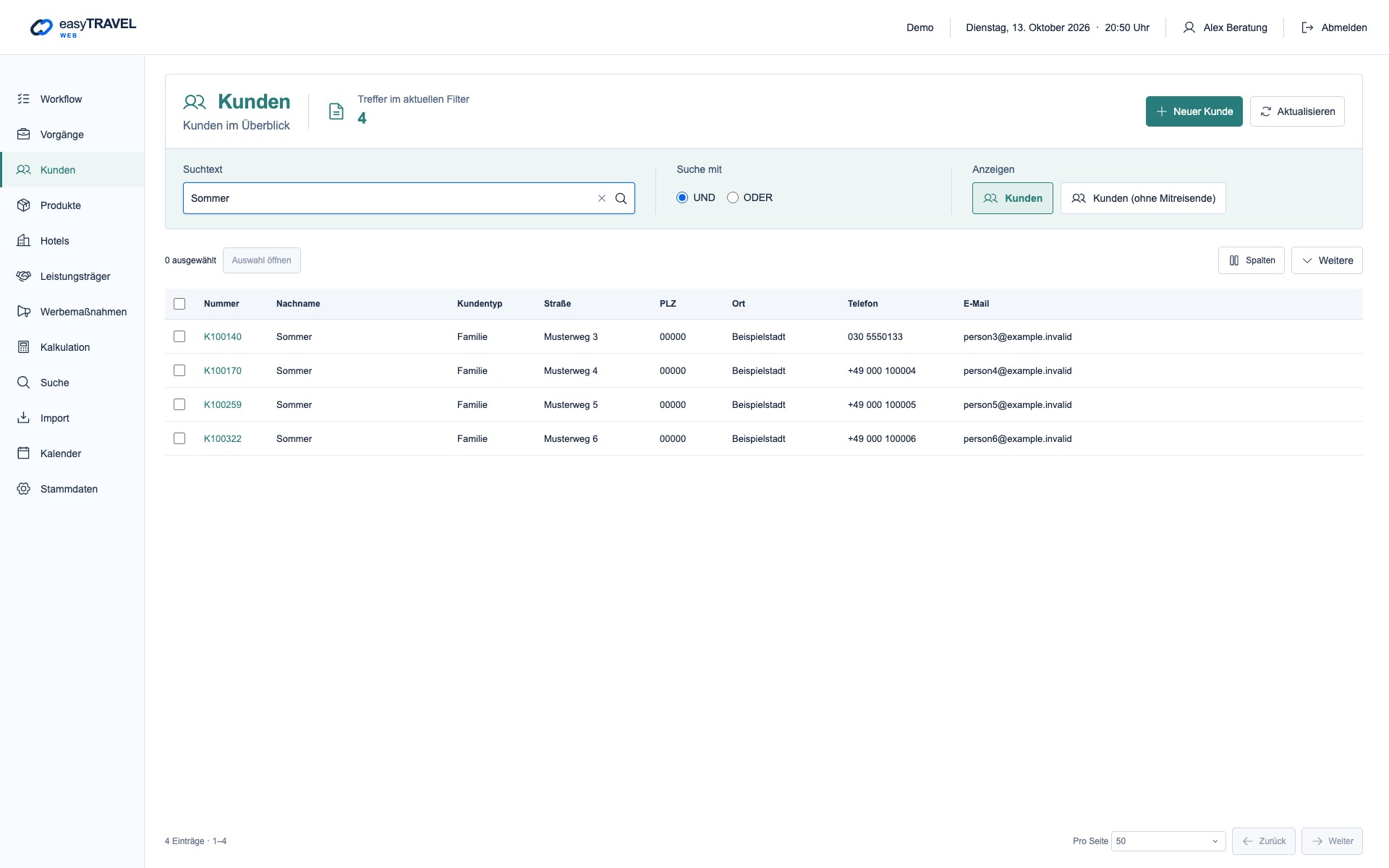Open Suche magnifier icon in sidebar
1389x868 pixels.
(24, 383)
